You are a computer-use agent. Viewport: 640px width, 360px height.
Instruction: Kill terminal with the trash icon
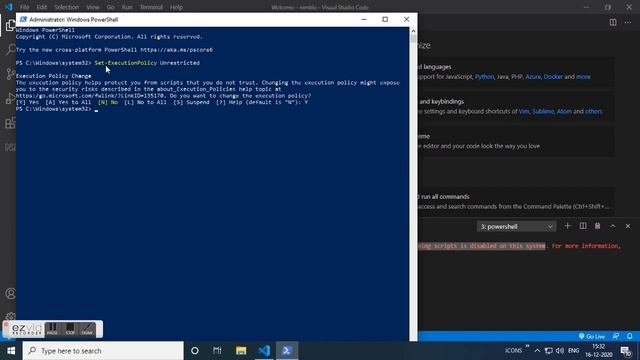(598, 226)
